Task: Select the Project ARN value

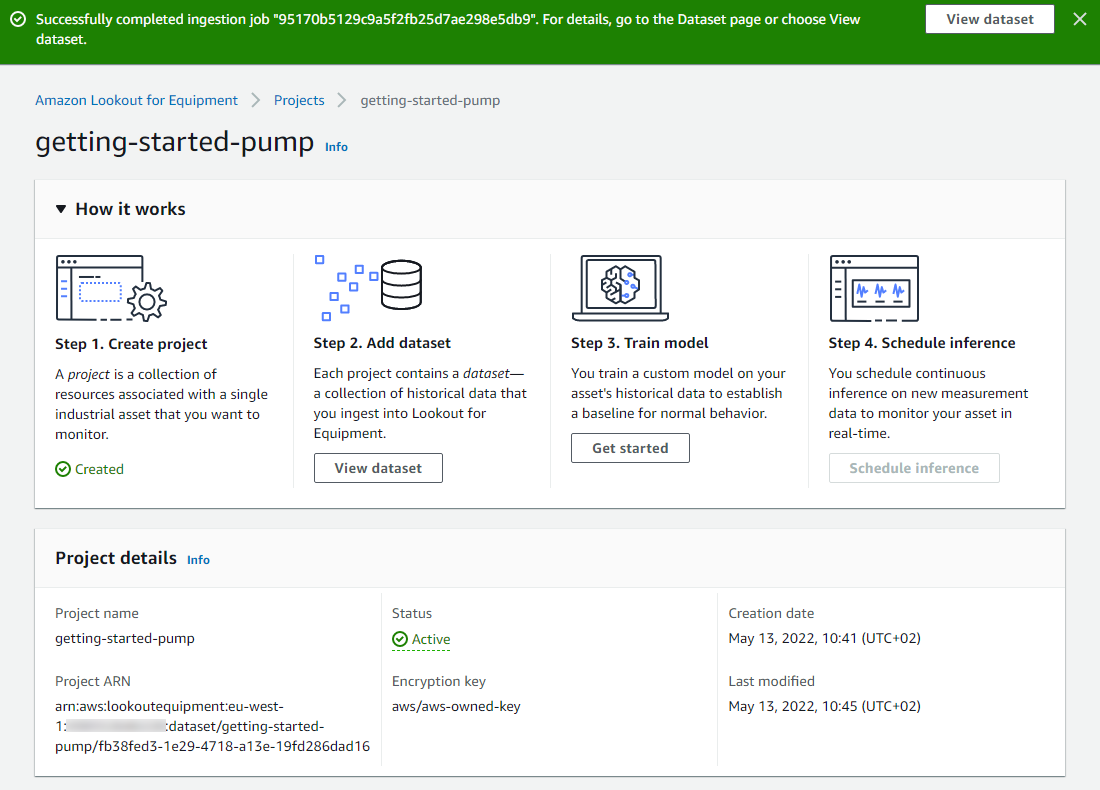Action: tap(213, 726)
